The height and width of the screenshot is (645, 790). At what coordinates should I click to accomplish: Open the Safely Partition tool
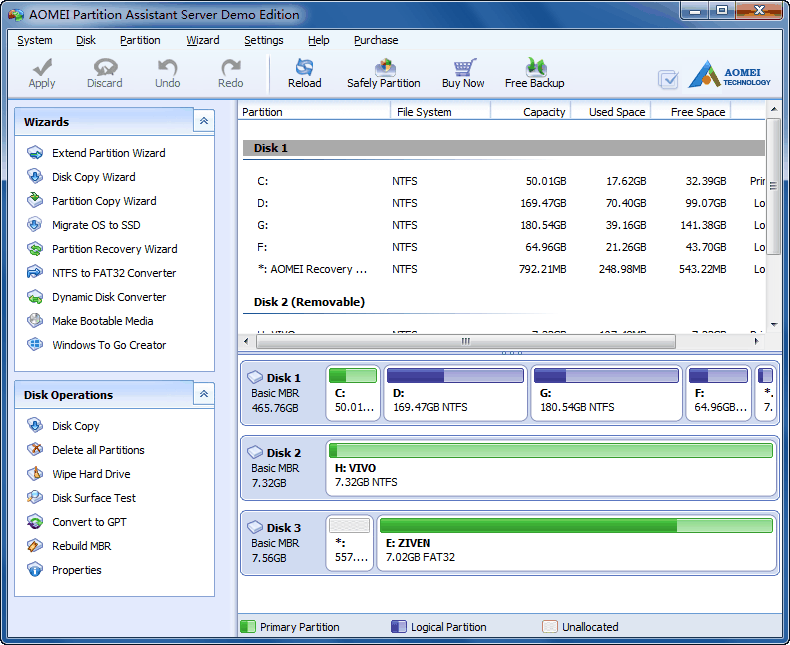tap(383, 74)
